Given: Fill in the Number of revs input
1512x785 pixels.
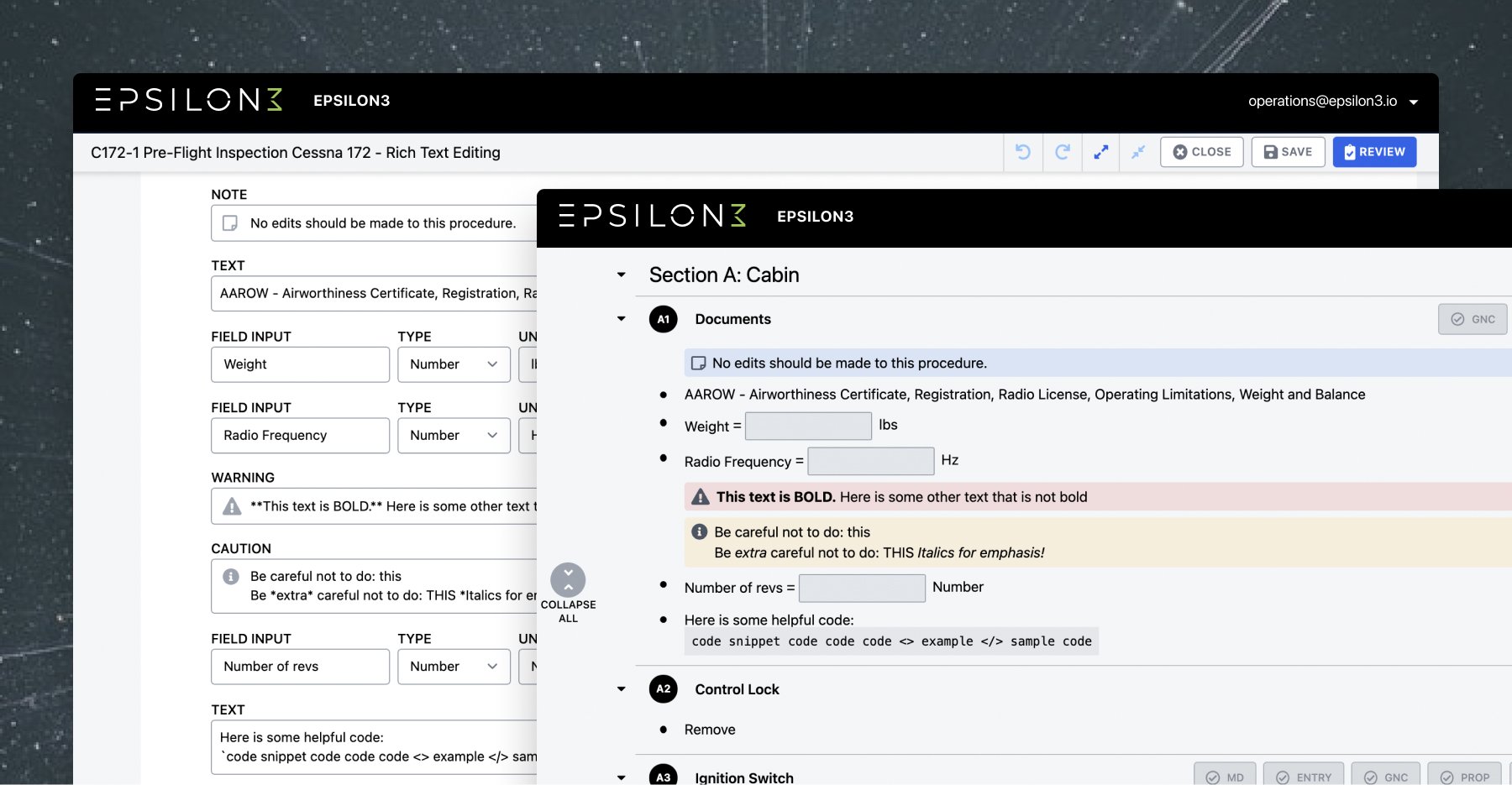Looking at the screenshot, I should point(862,588).
